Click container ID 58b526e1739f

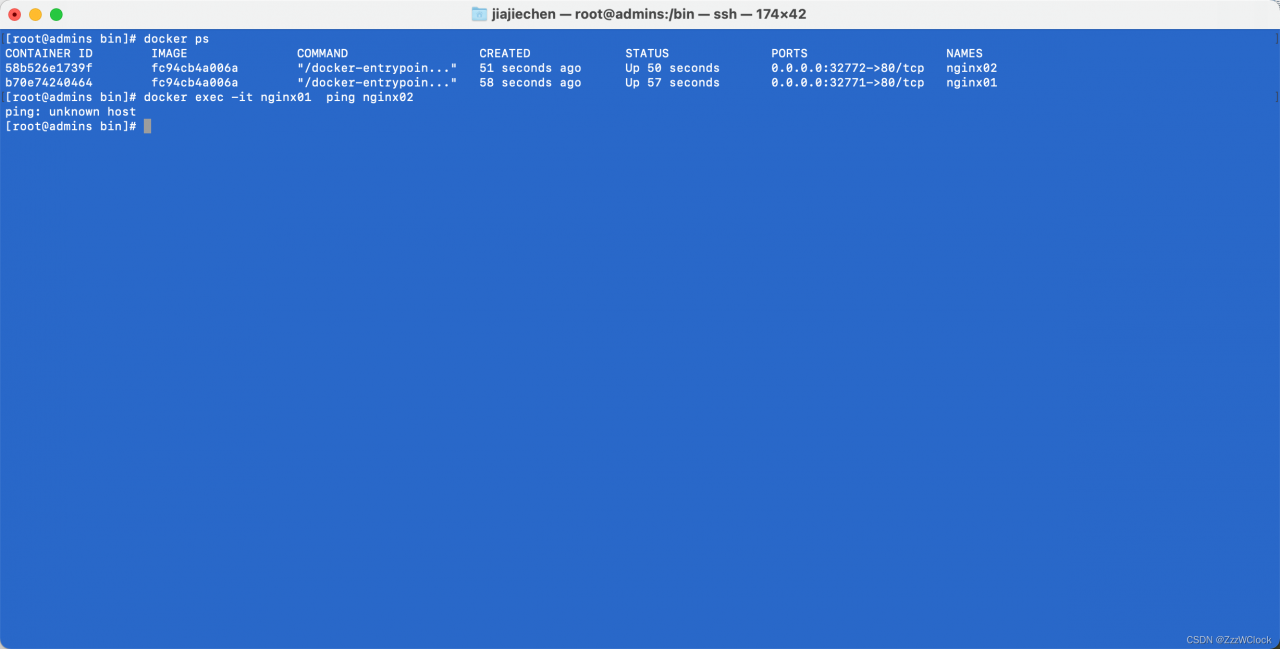[48, 68]
